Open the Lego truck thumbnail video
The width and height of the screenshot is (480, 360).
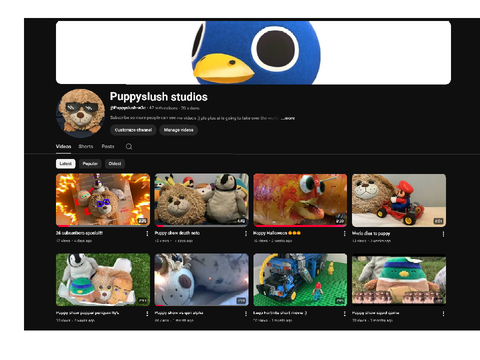pos(300,280)
